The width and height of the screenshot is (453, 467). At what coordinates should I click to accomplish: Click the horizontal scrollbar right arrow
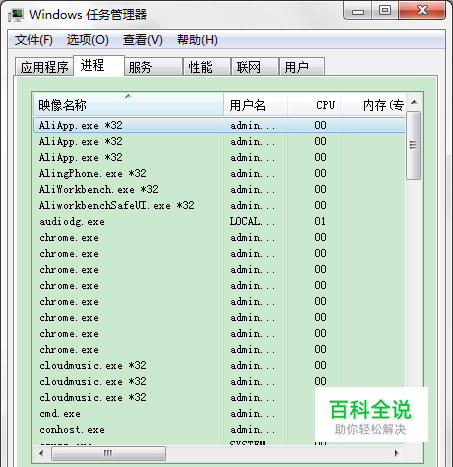[x=396, y=454]
